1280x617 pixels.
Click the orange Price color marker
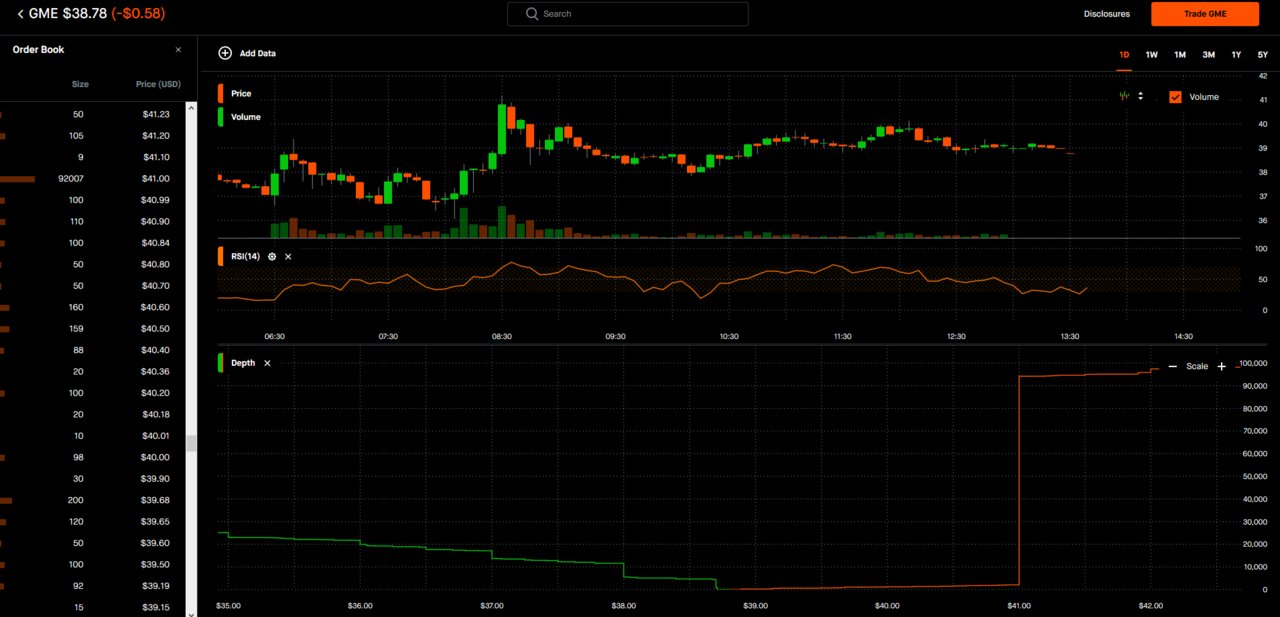[221, 93]
